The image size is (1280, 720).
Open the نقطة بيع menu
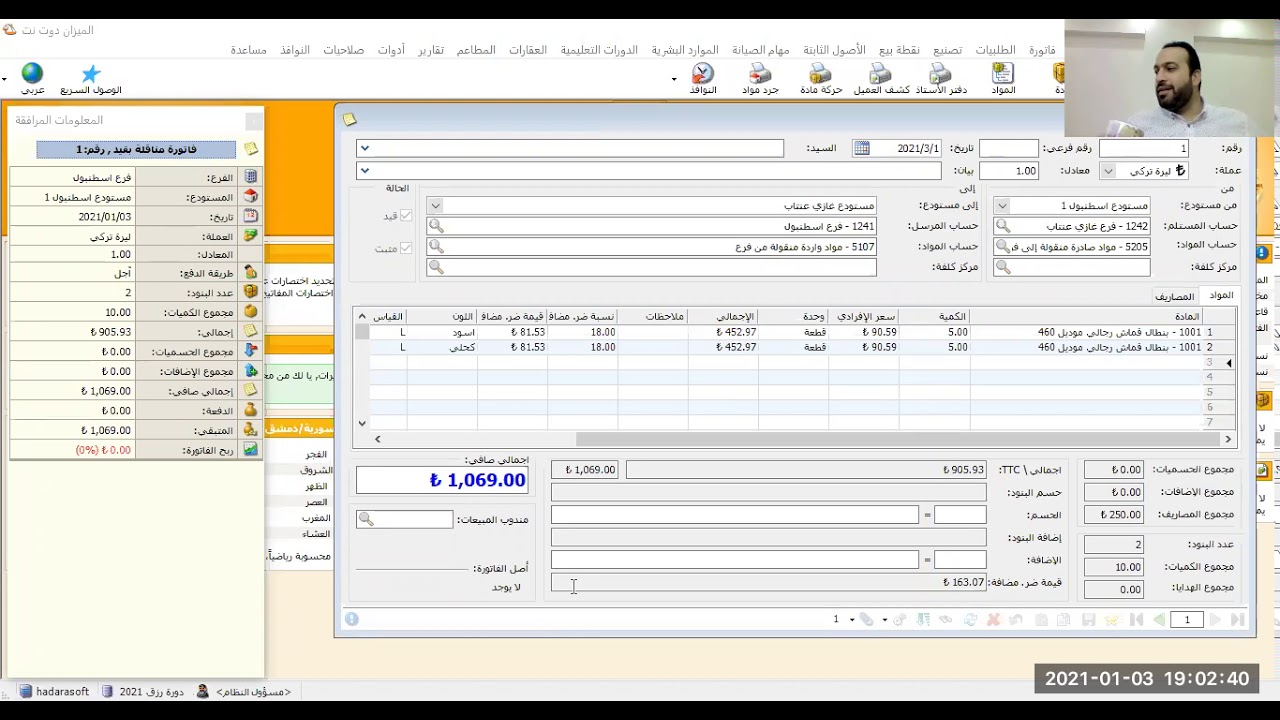(899, 50)
